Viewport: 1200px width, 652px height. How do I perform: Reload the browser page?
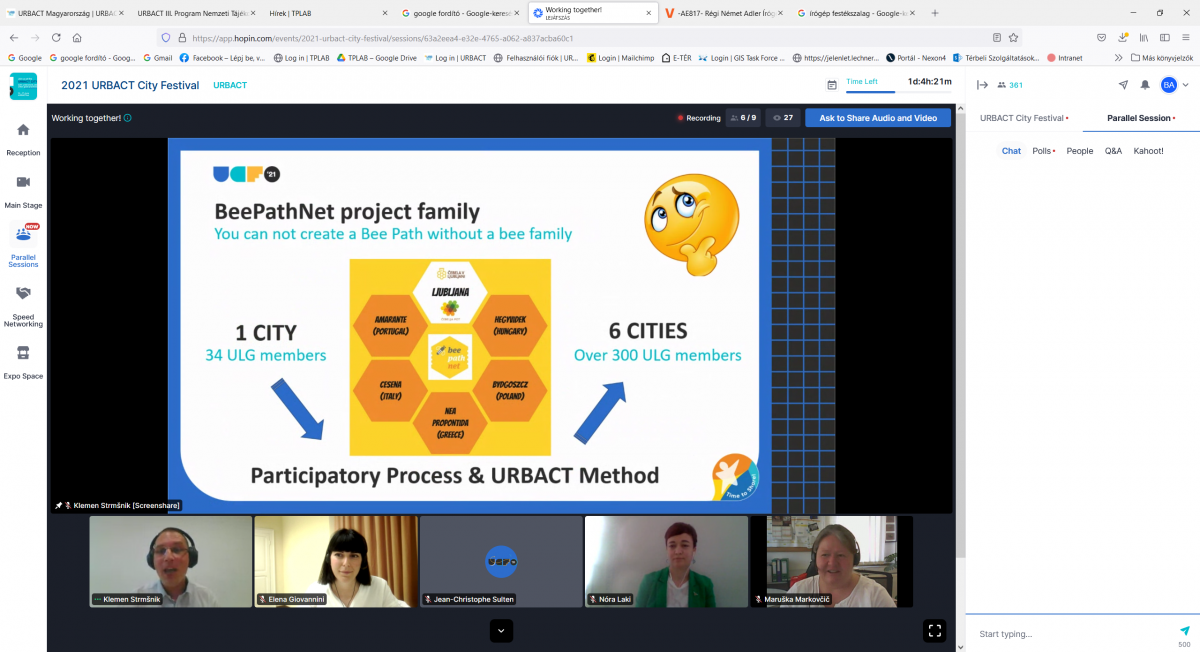pyautogui.click(x=55, y=38)
